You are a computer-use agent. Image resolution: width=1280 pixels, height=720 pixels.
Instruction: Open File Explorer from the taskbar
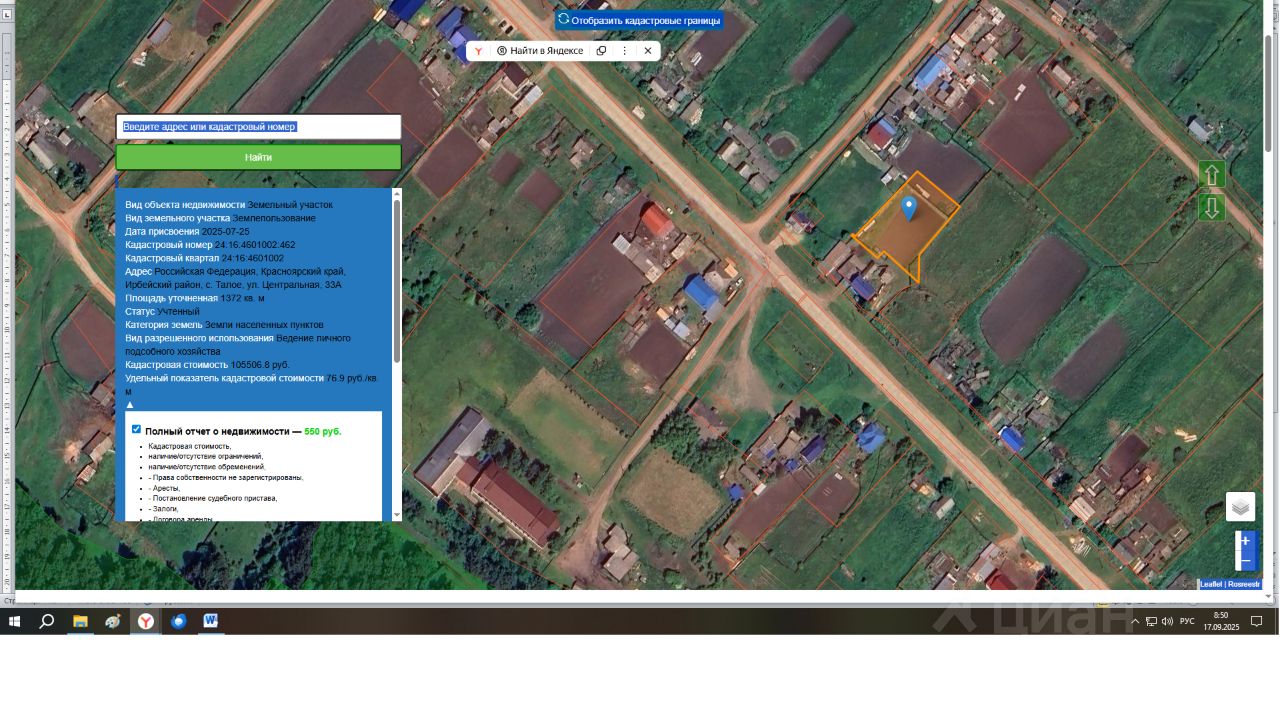(x=80, y=621)
